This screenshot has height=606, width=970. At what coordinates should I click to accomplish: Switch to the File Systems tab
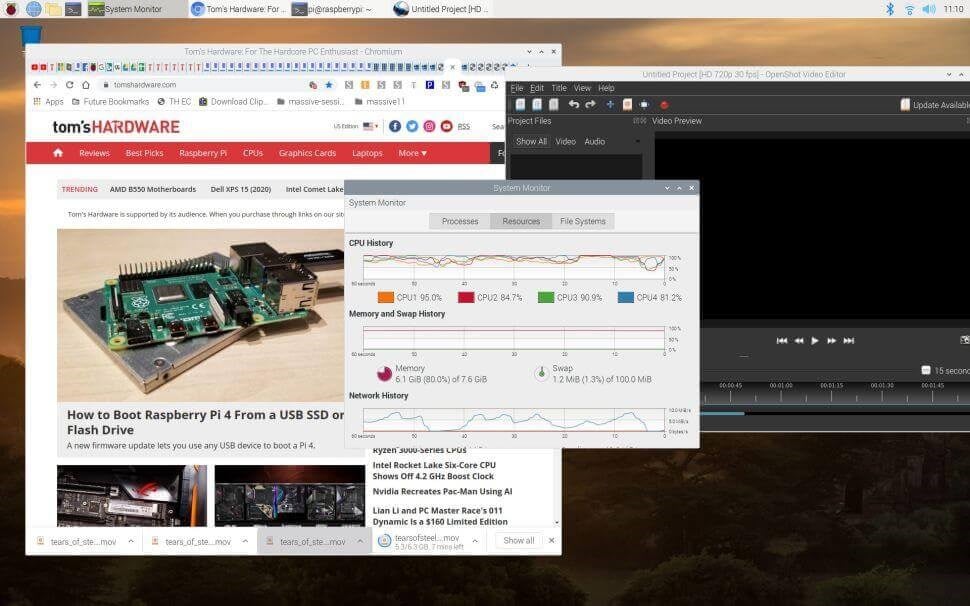pos(583,221)
